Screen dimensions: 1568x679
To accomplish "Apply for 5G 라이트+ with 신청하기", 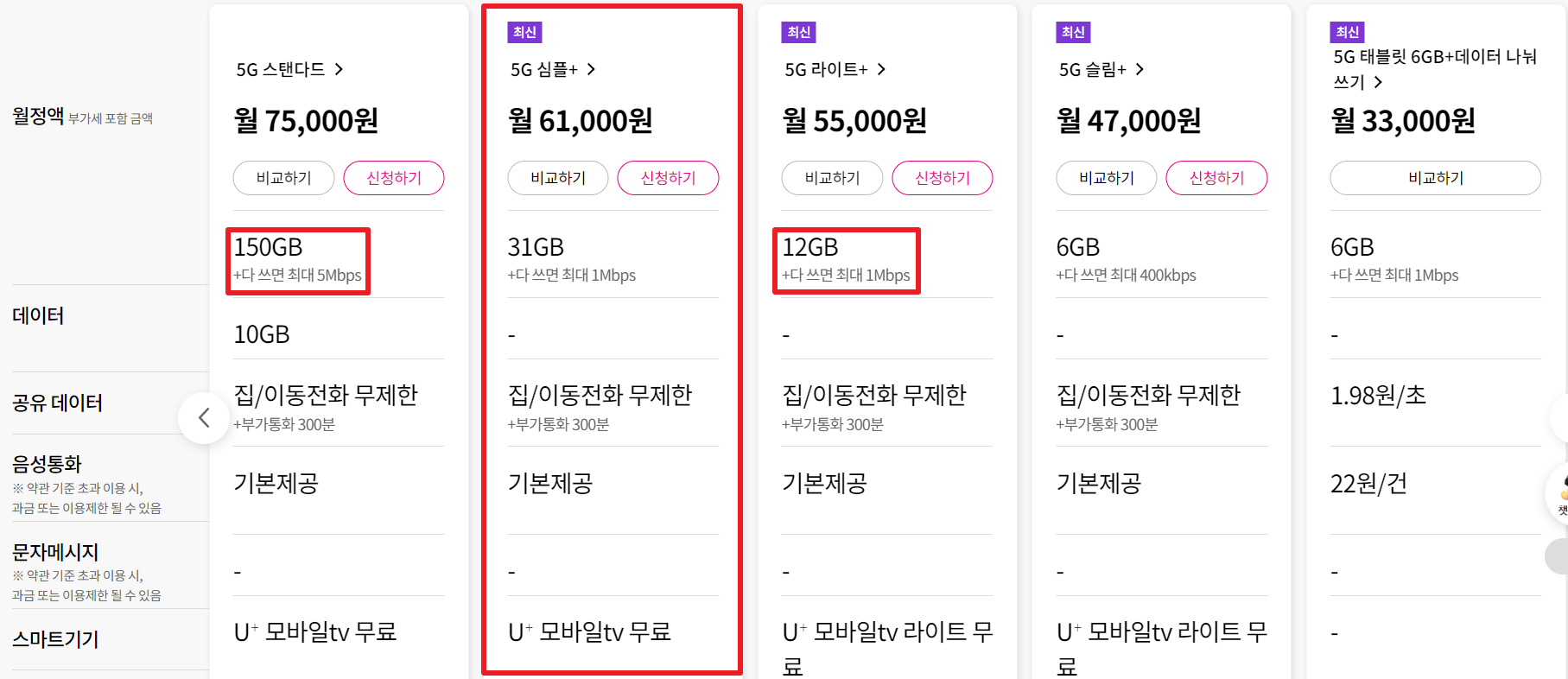I will click(x=943, y=177).
